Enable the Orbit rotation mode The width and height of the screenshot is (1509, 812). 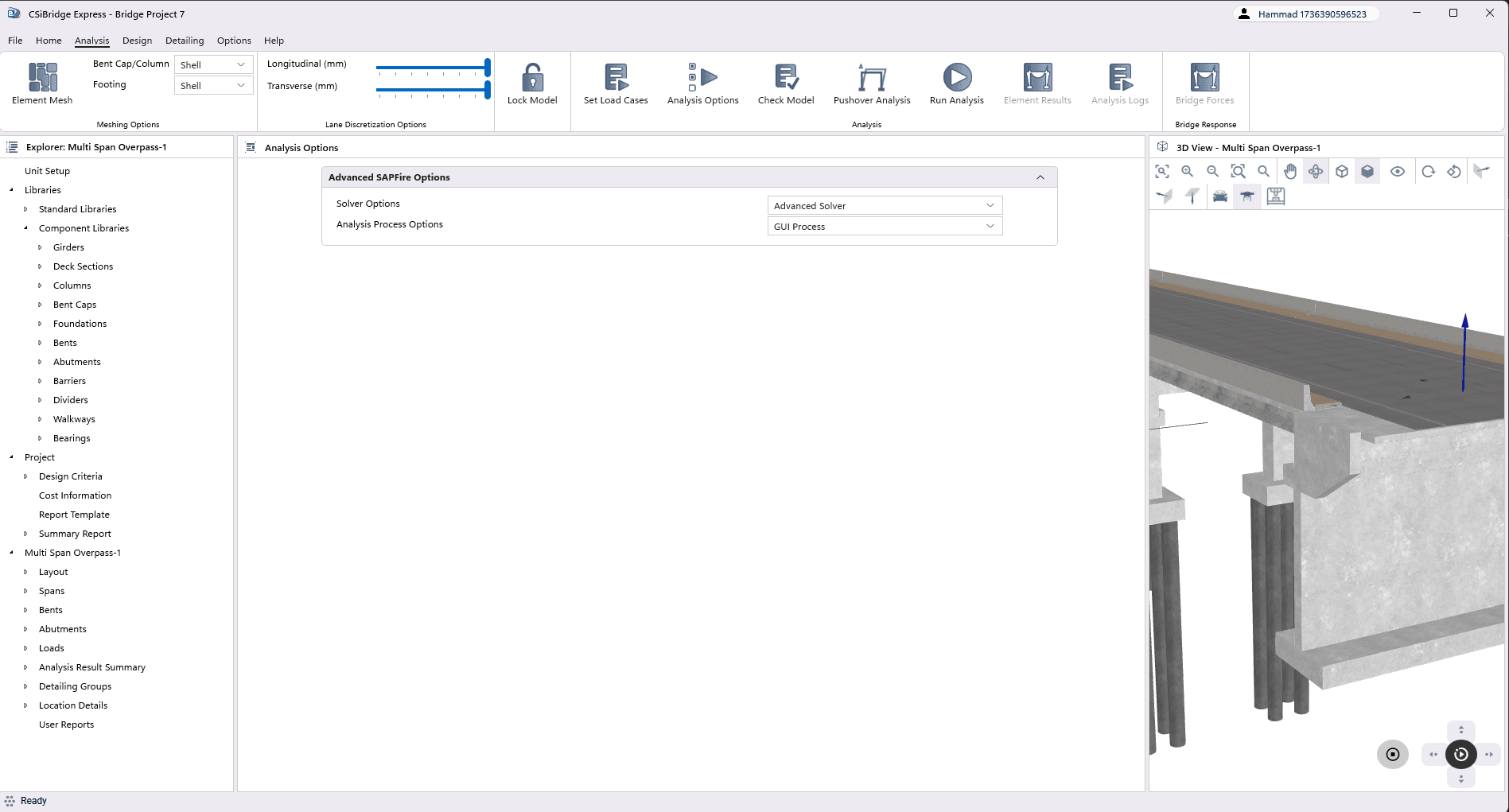[x=1316, y=171]
